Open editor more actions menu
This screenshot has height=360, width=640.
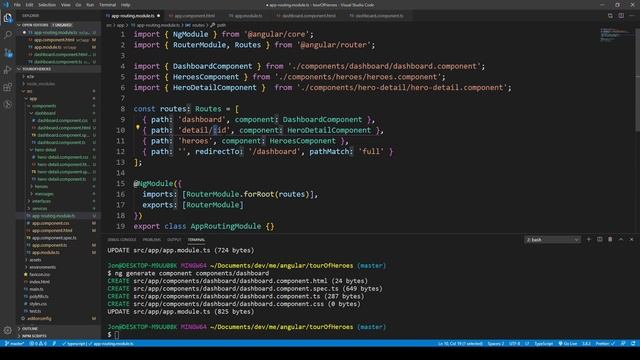coord(631,16)
